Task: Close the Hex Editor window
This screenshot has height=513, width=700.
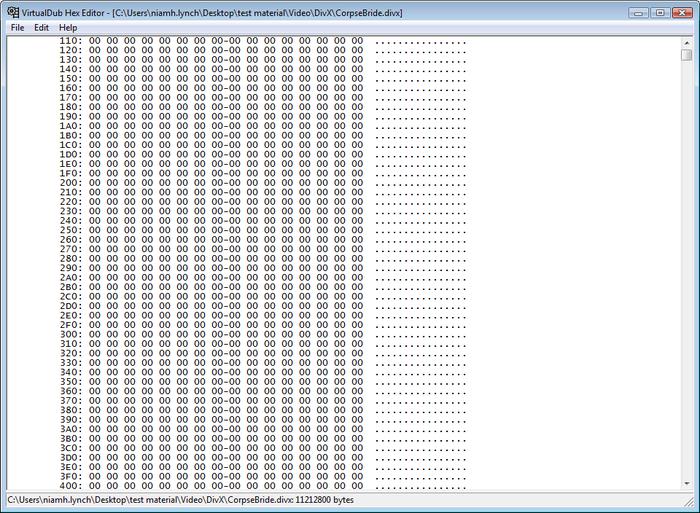Action: click(682, 13)
